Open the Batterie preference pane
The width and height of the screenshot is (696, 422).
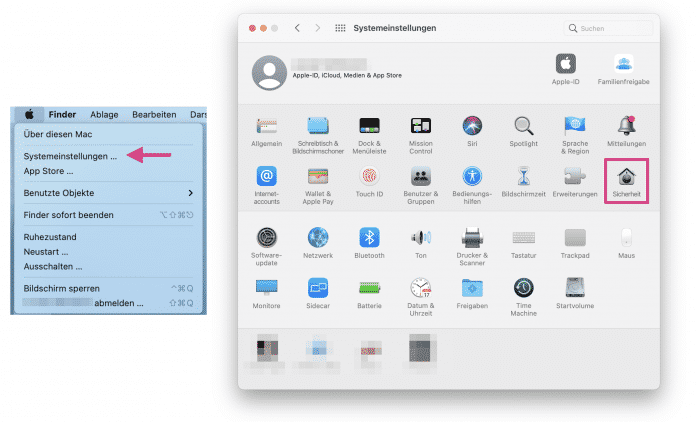point(369,288)
